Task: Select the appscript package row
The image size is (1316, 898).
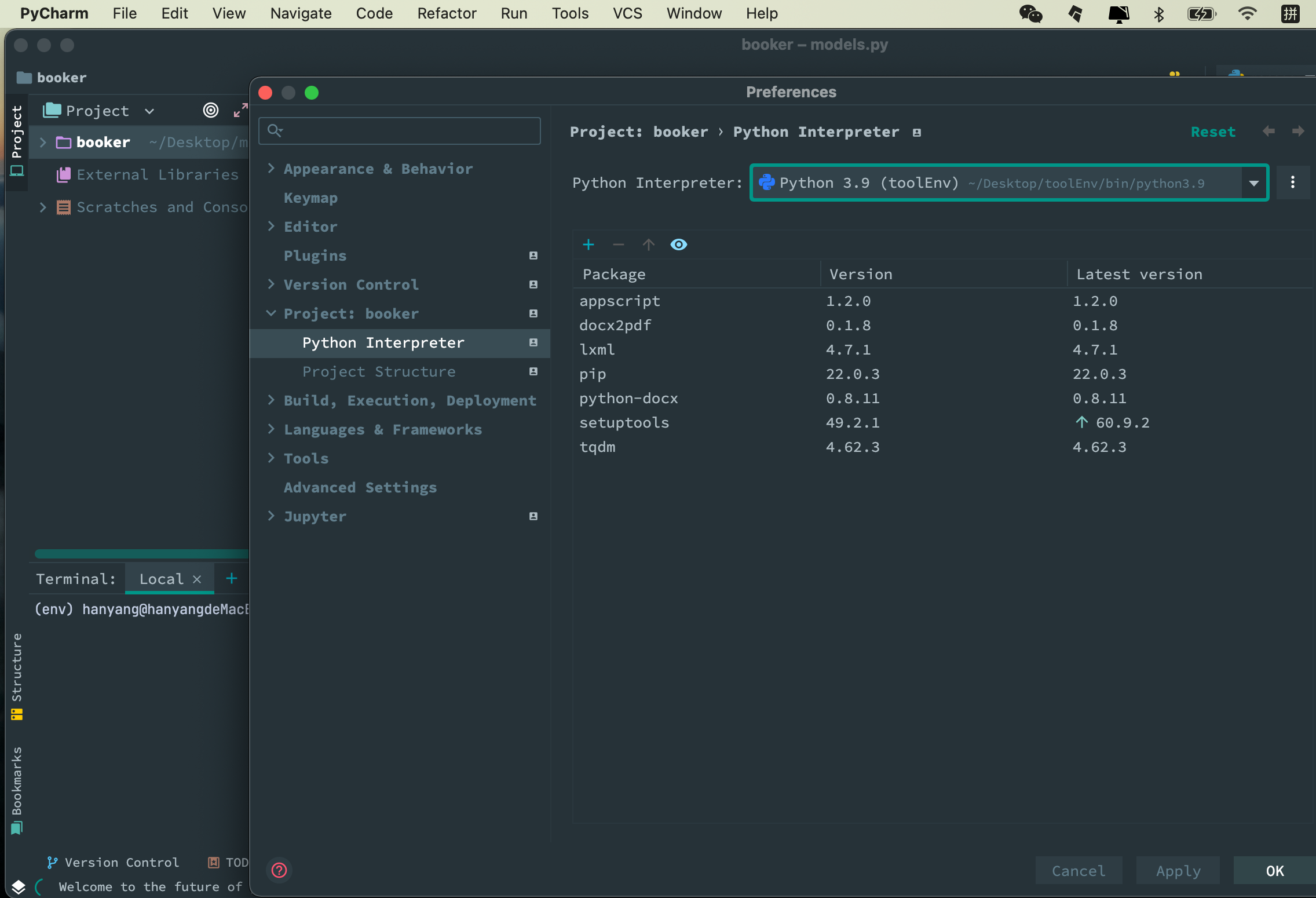Action: tap(943, 301)
